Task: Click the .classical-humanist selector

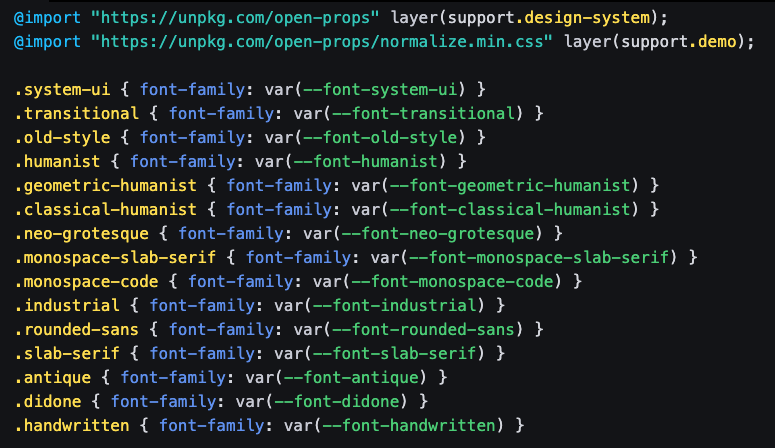Action: pyautogui.click(x=106, y=210)
